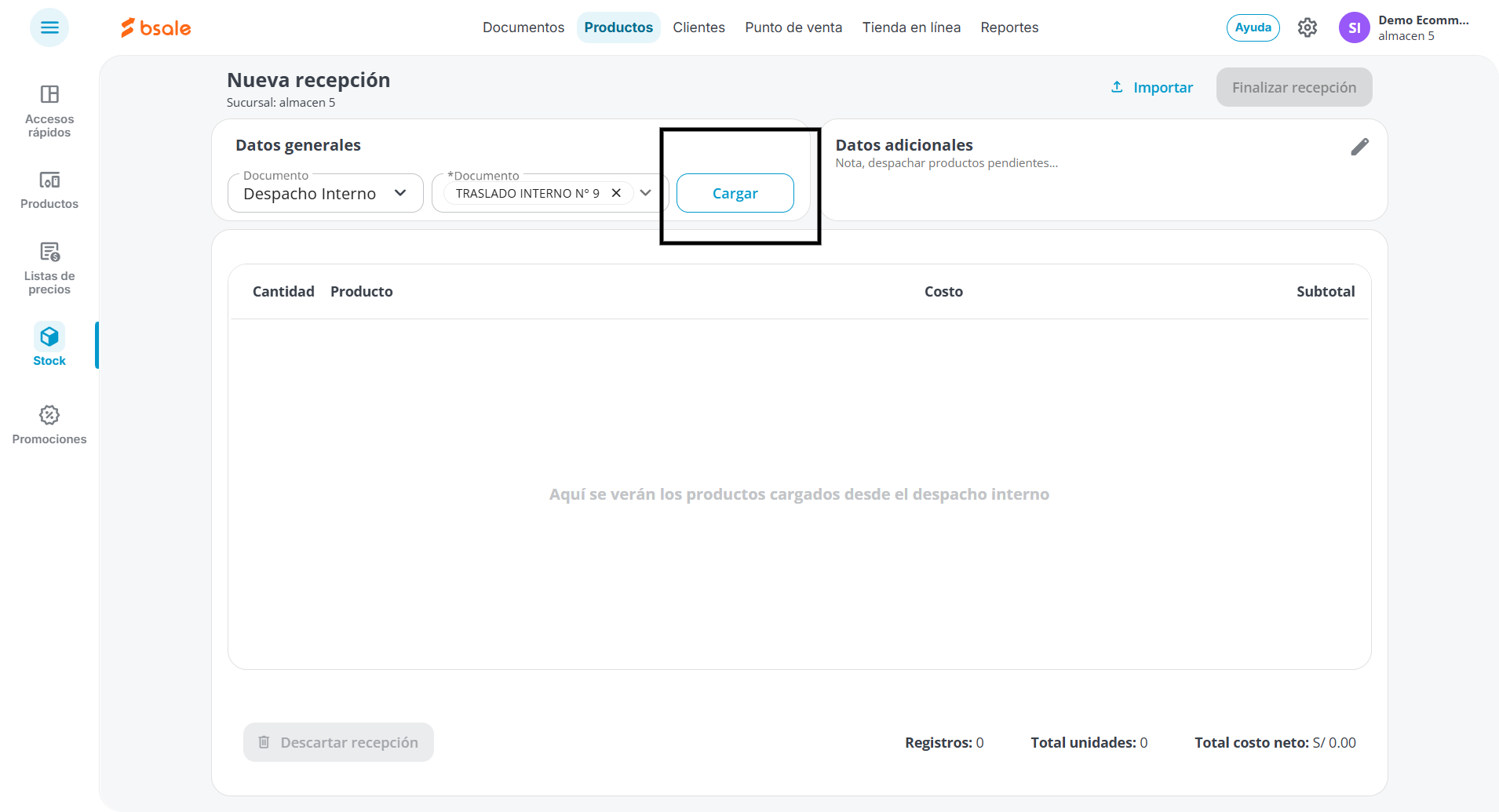The width and height of the screenshot is (1499, 812).
Task: Click the empty products placeholder message
Action: pyautogui.click(x=799, y=494)
